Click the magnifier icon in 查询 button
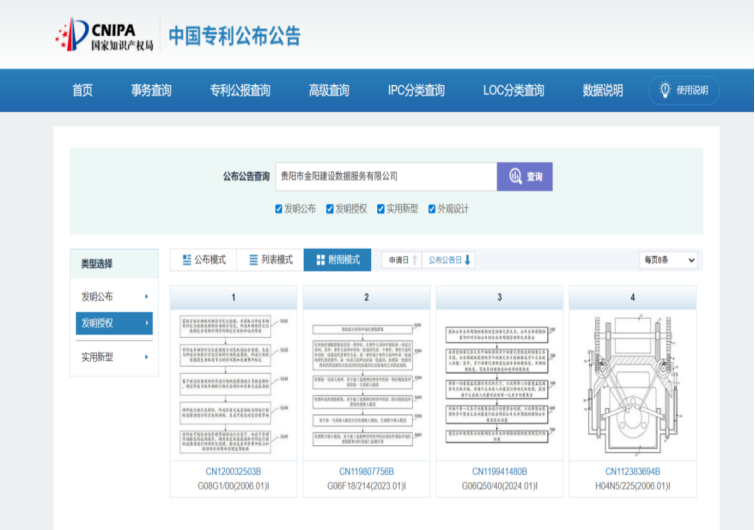 click(515, 177)
